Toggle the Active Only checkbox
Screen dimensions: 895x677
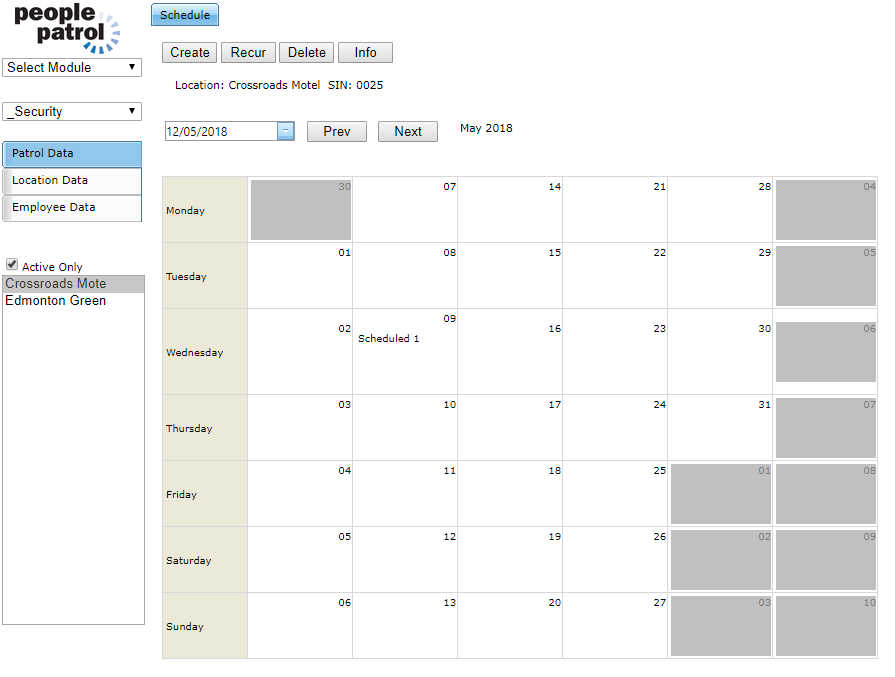pyautogui.click(x=12, y=266)
